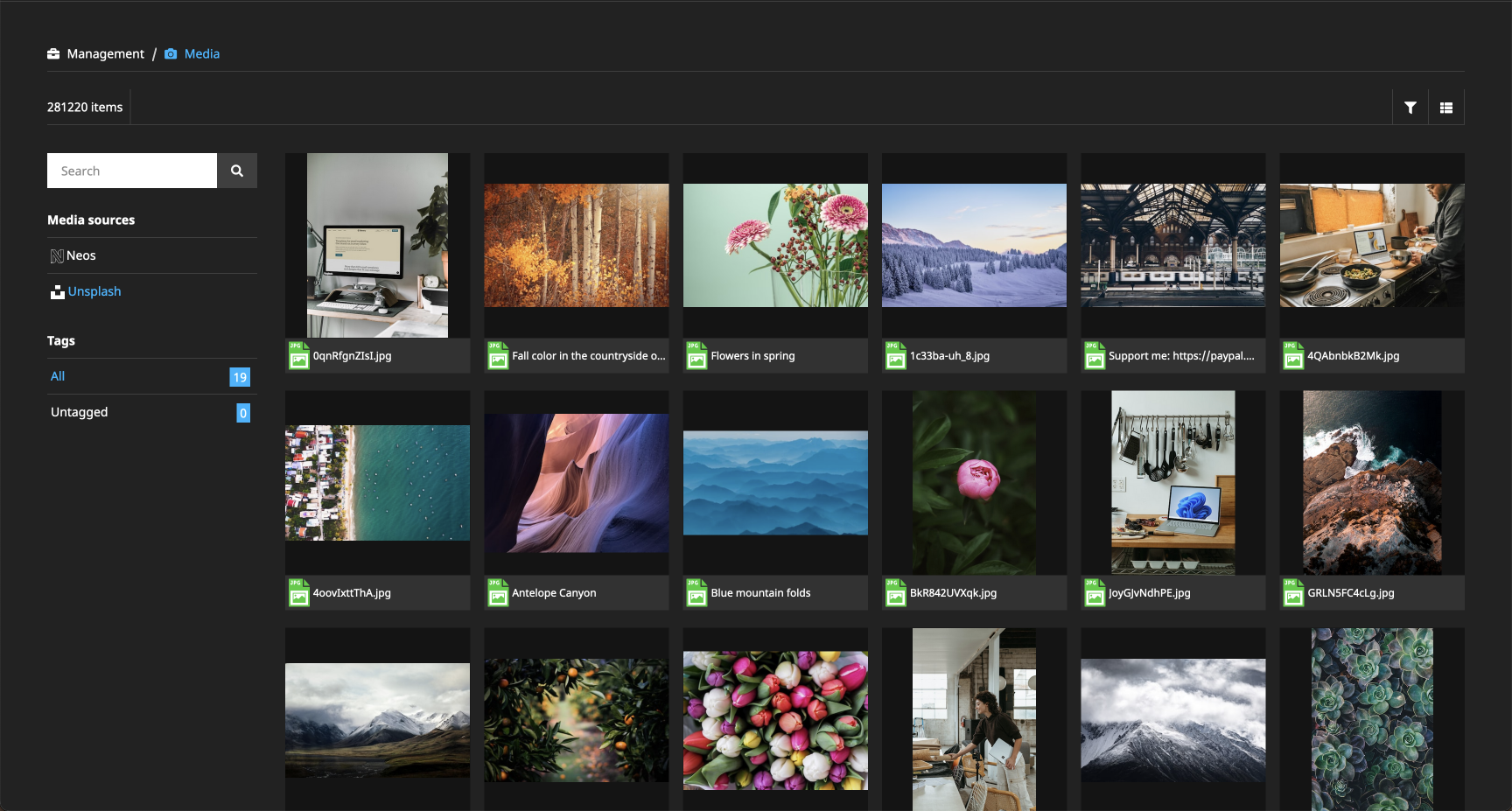This screenshot has width=1512, height=811.
Task: Click JPG icon for 1c33ba-uh_8.jpg
Action: pyautogui.click(x=895, y=356)
